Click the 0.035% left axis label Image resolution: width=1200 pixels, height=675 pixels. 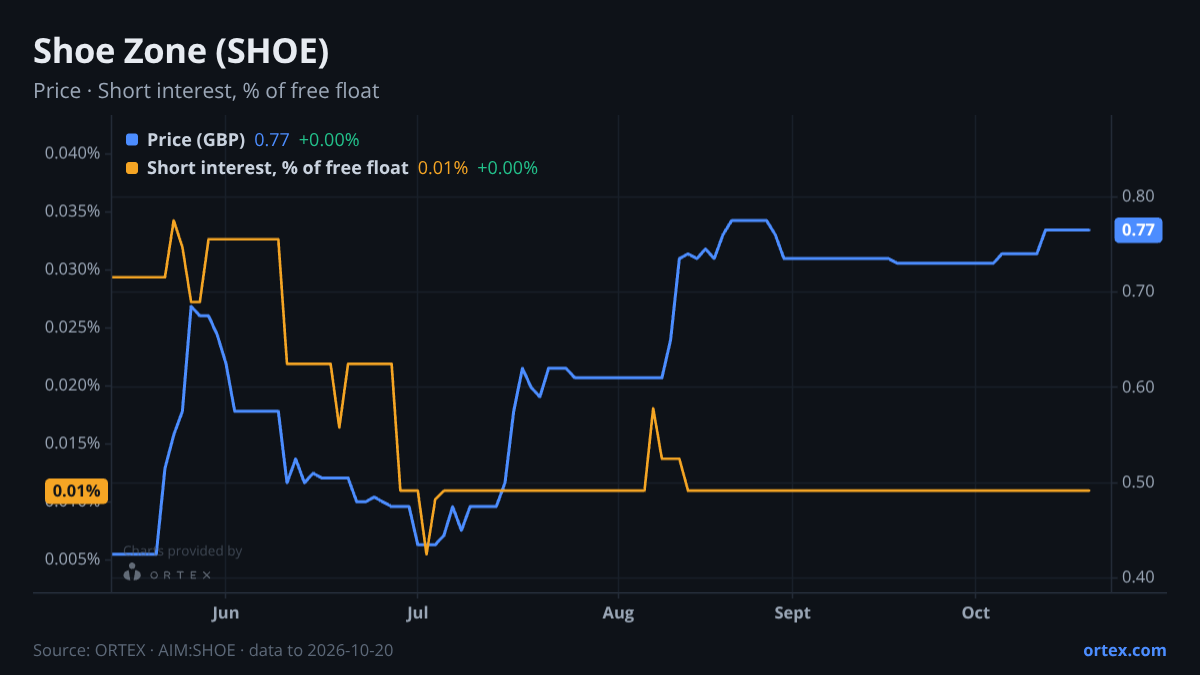click(72, 211)
